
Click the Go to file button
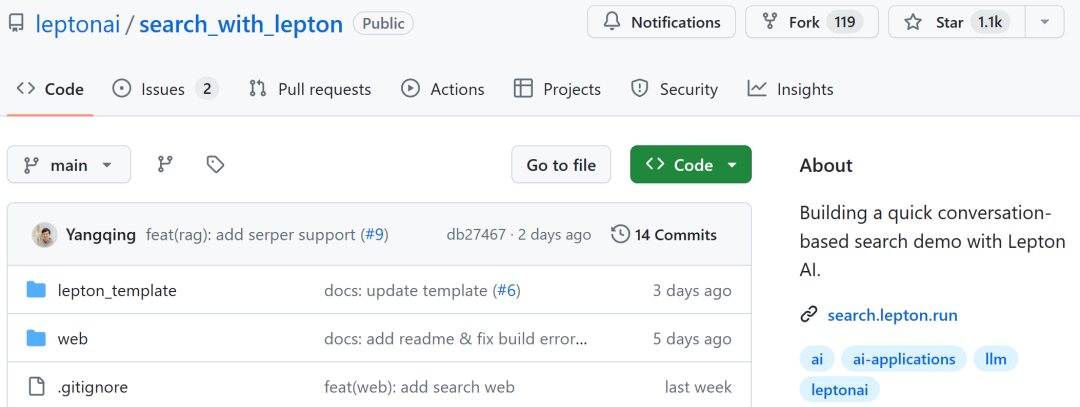tap(561, 165)
